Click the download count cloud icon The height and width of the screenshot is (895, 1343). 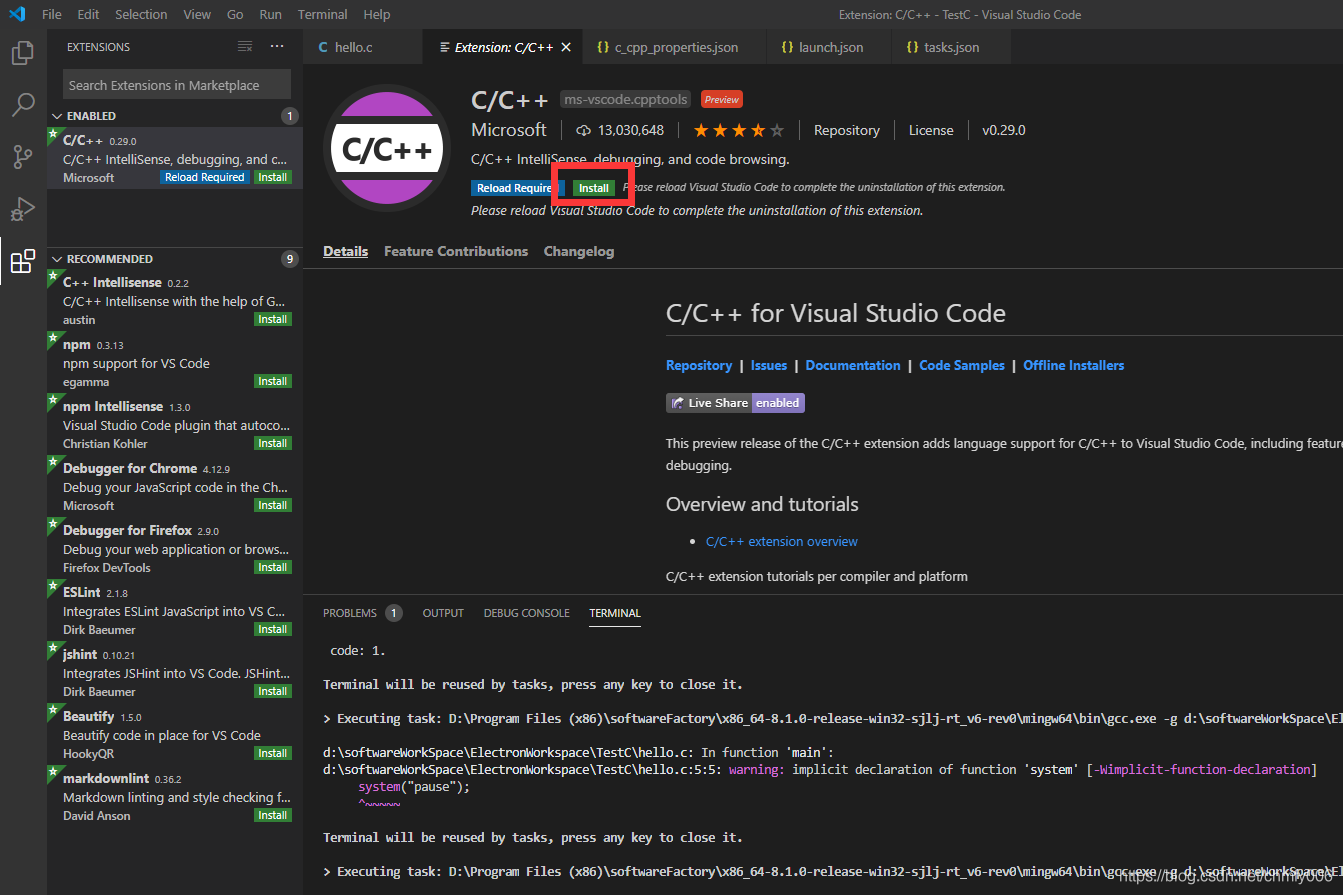584,130
